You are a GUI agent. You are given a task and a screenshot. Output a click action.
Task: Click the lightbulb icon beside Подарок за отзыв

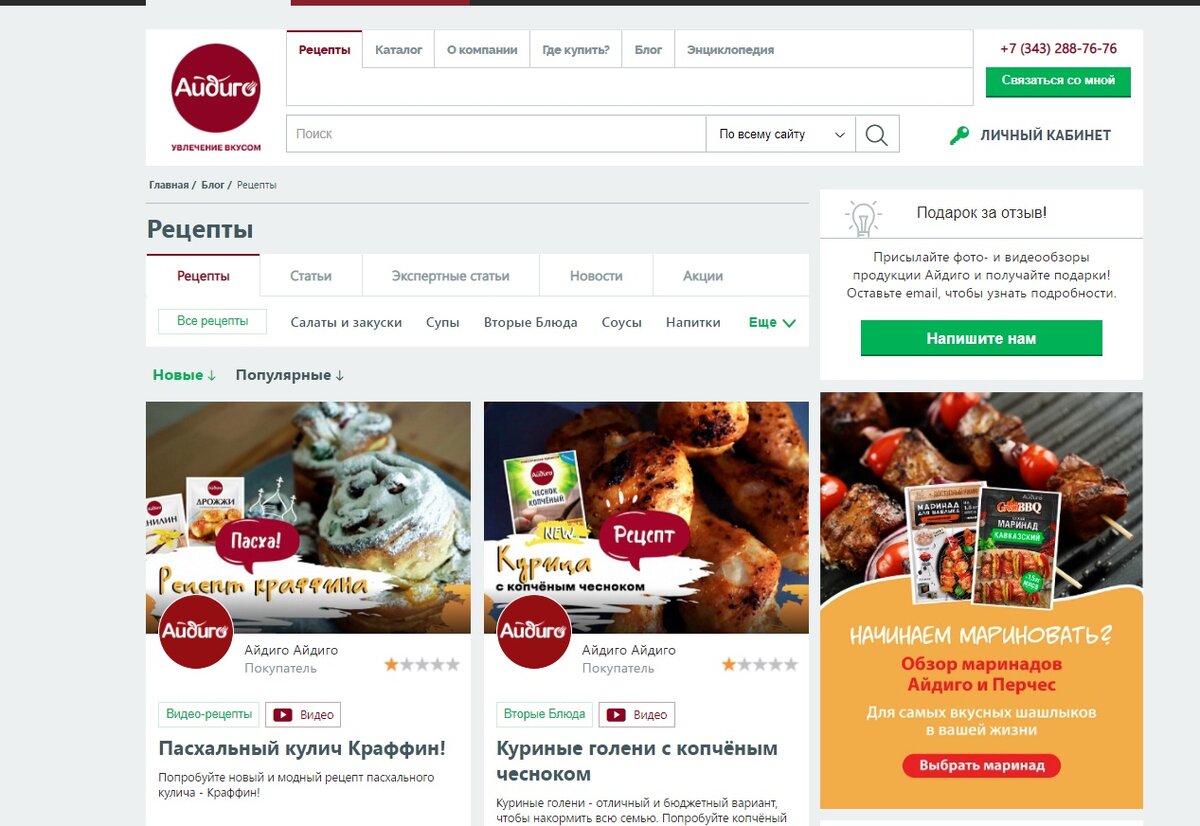pos(863,217)
